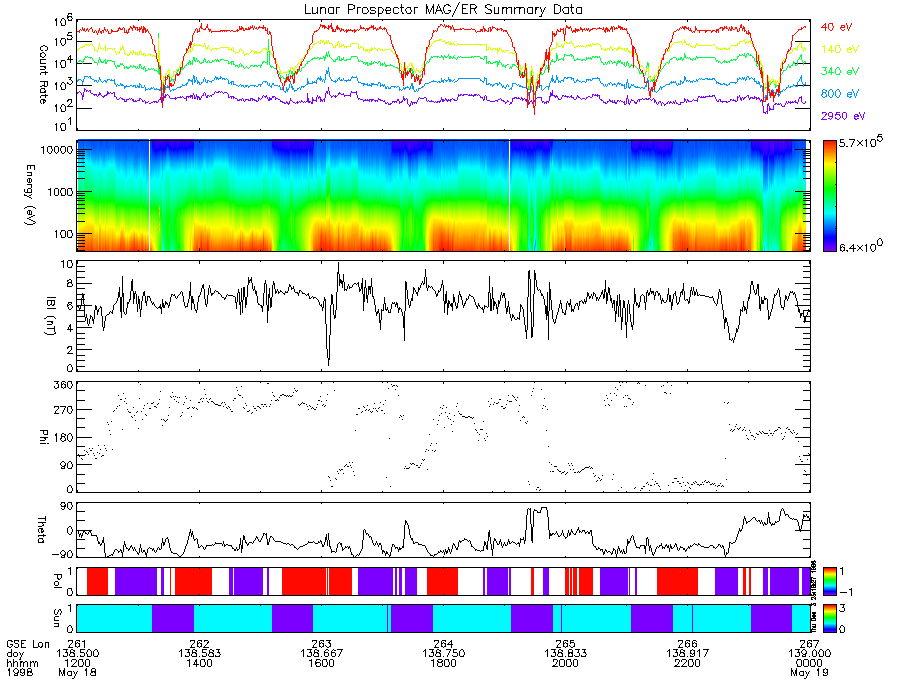Click the "Sun" axis label
Image resolution: width=900 pixels, height=700 pixels.
(56, 618)
